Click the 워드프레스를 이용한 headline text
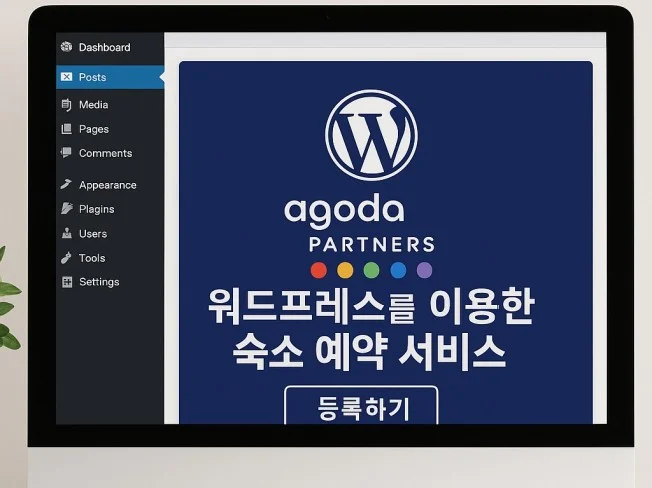The image size is (652, 488). tap(371, 307)
